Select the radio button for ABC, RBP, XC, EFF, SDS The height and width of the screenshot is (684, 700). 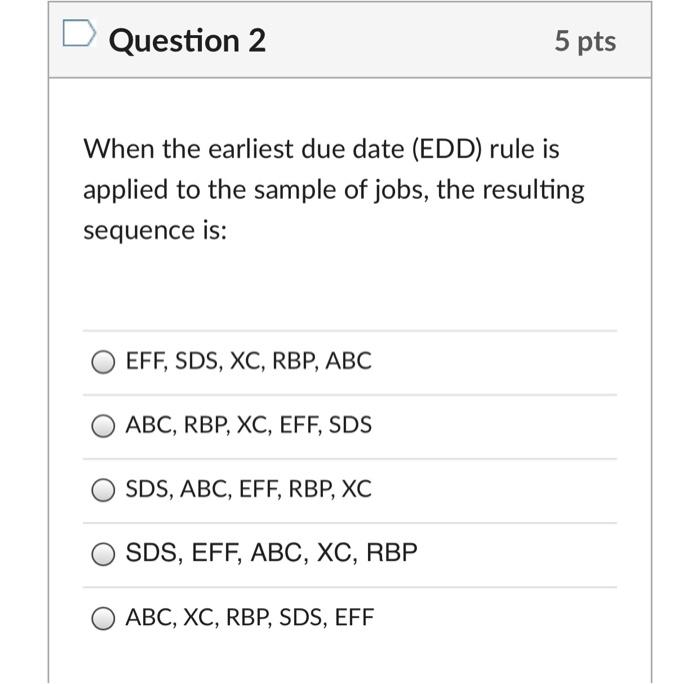pos(105,426)
